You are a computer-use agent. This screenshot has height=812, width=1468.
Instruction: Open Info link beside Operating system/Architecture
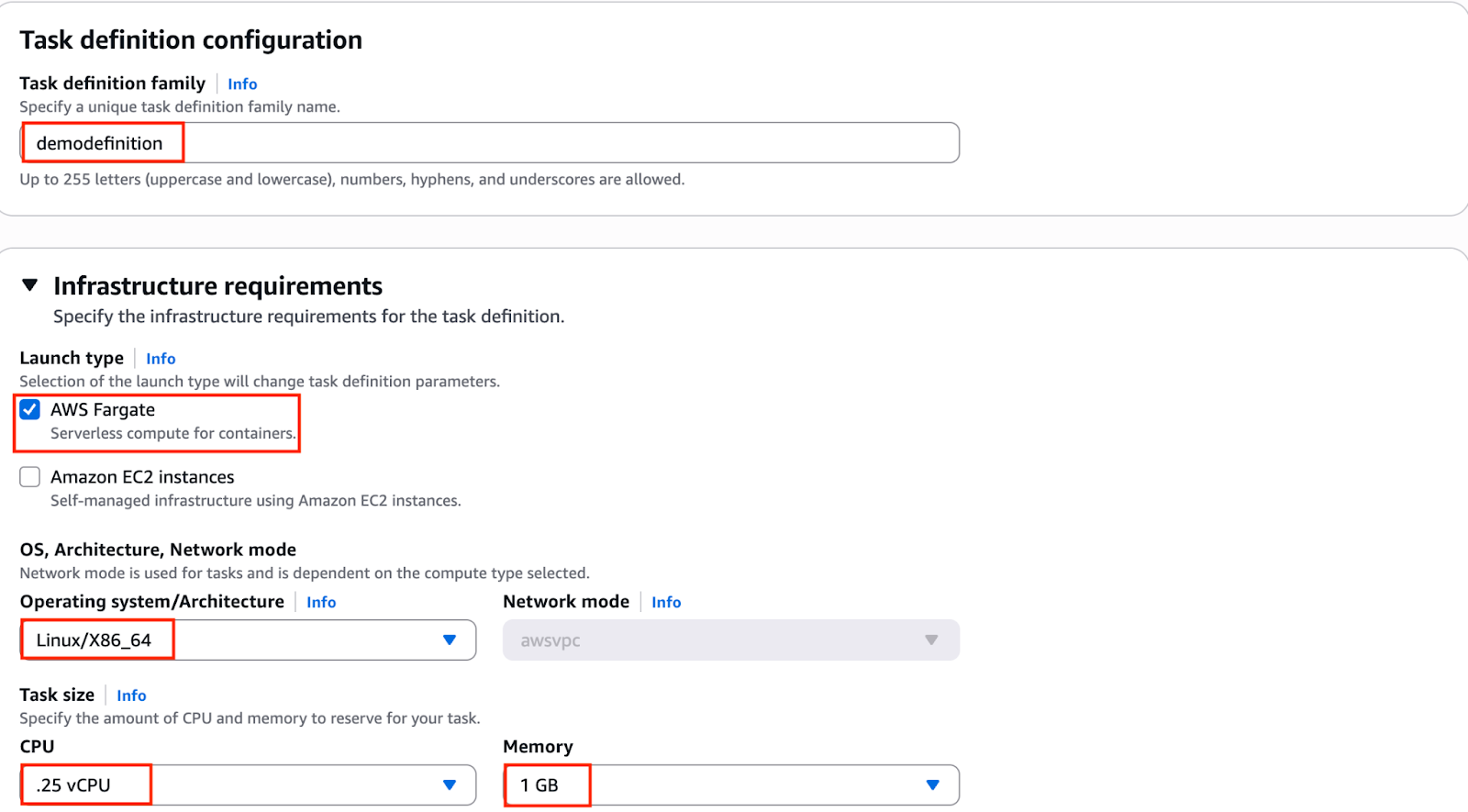coord(321,603)
